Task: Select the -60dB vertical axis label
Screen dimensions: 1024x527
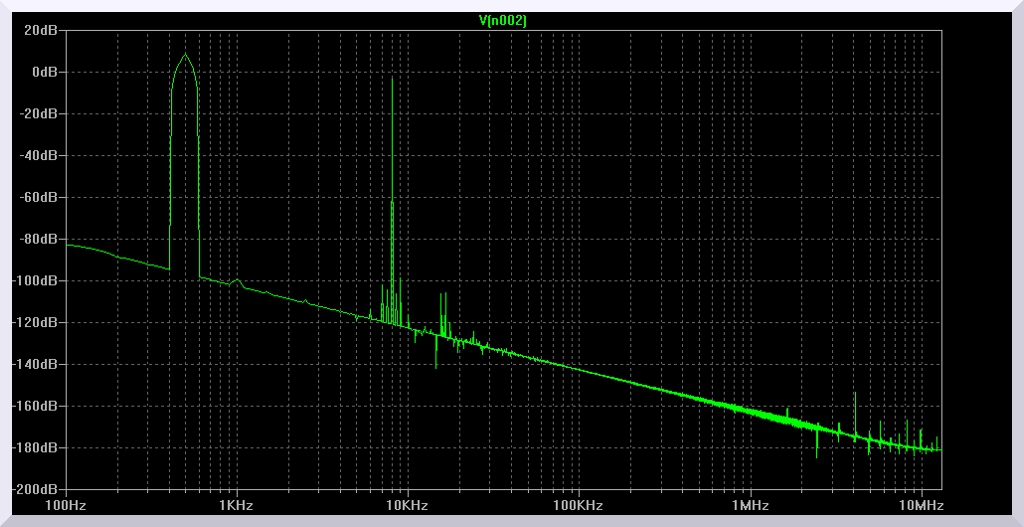Action: pyautogui.click(x=40, y=198)
